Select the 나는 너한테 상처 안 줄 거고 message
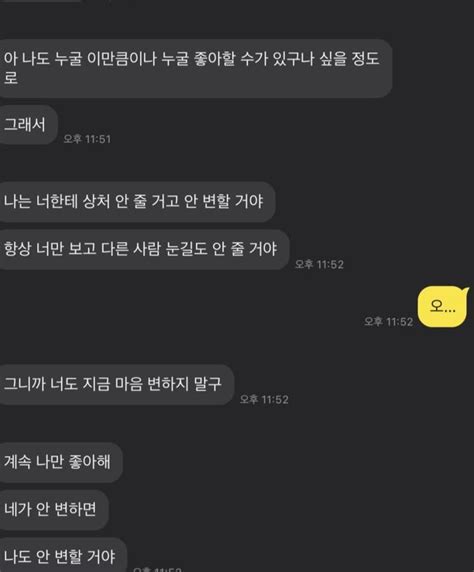Viewport: 474px width, 572px height. pos(137,201)
